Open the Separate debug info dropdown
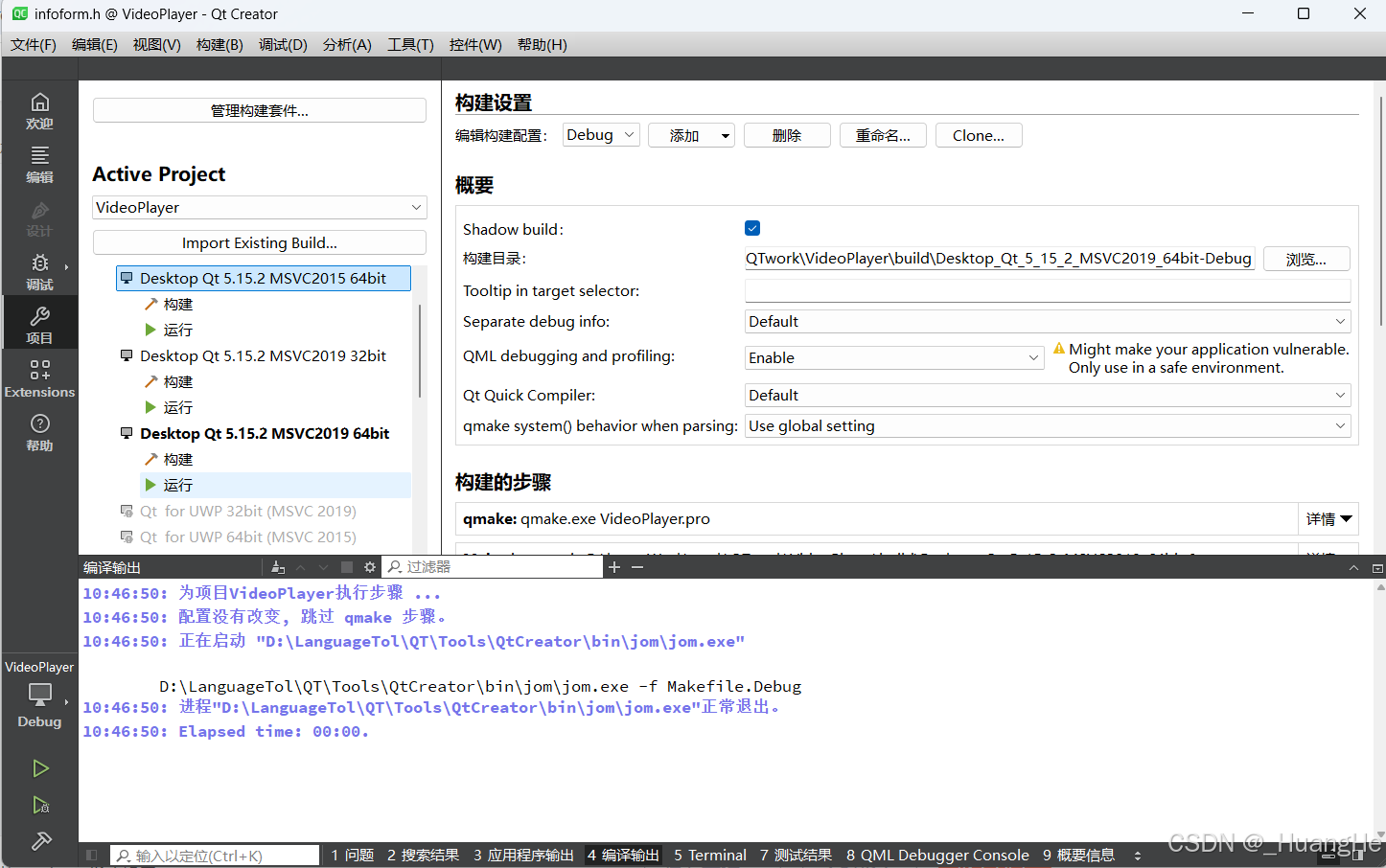The image size is (1386, 868). (1047, 321)
